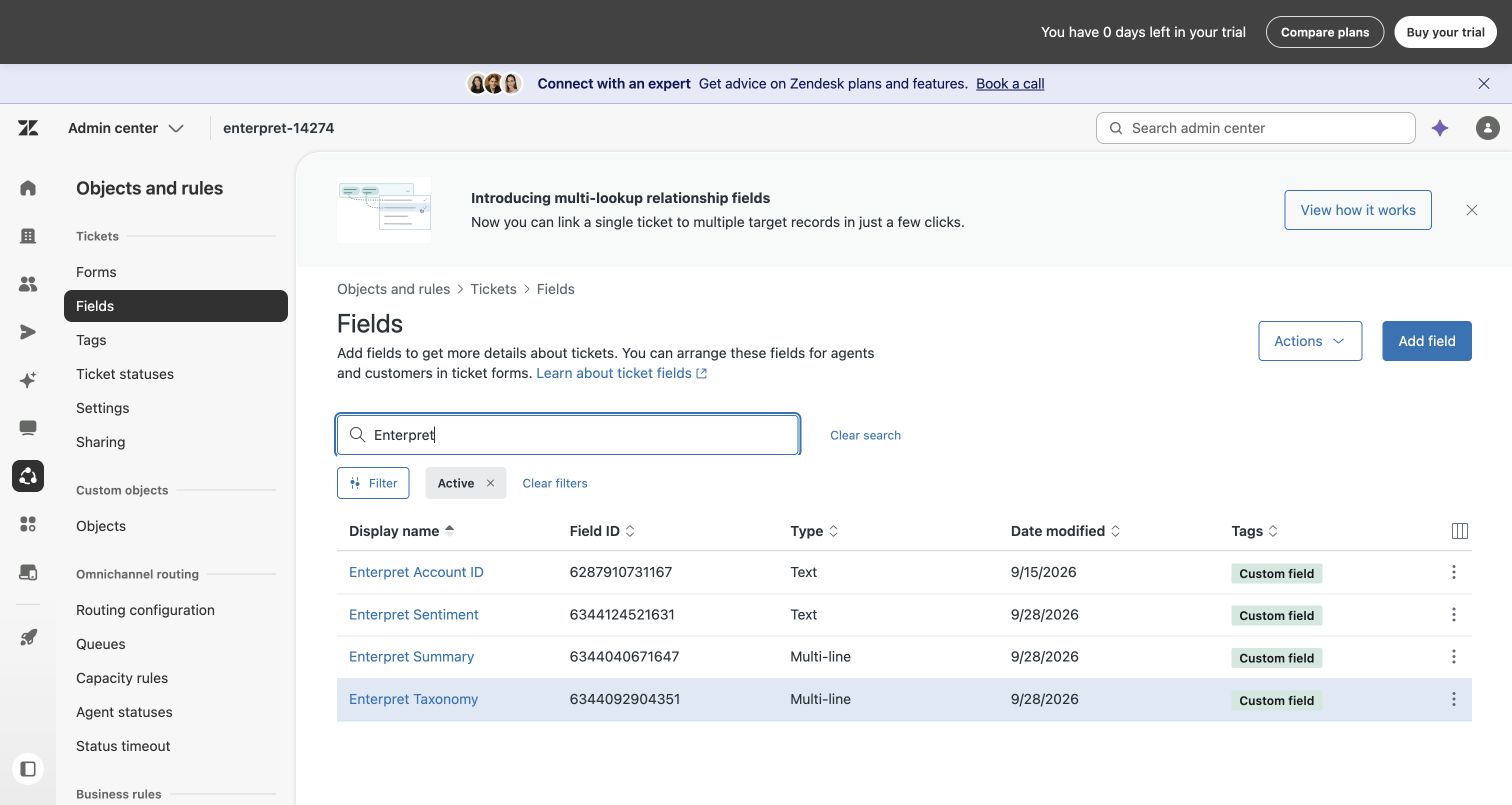Open the column settings icon
Viewport: 1512px width, 805px height.
point(1460,531)
